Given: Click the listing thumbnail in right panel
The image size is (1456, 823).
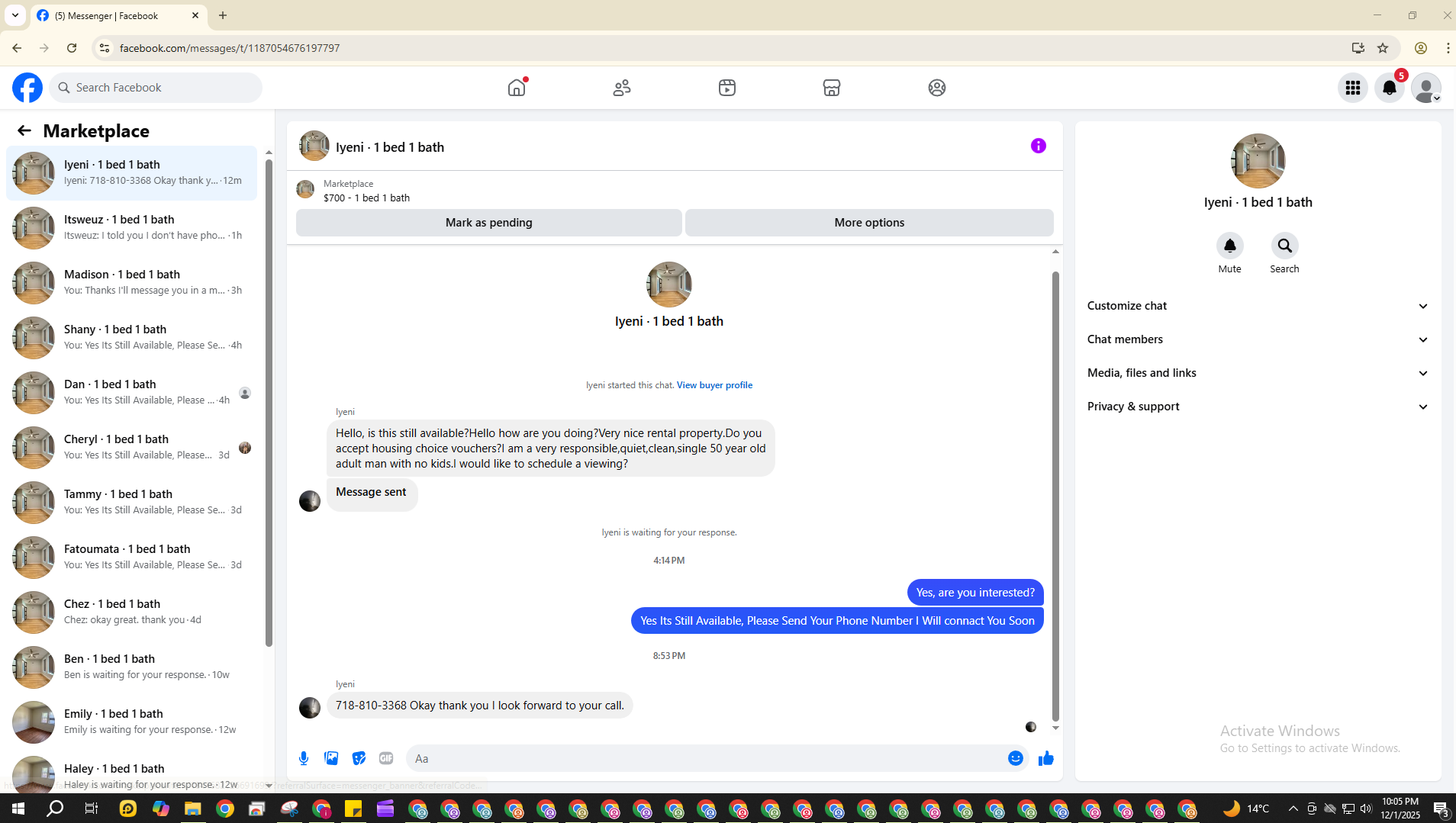Looking at the screenshot, I should pyautogui.click(x=1258, y=161).
